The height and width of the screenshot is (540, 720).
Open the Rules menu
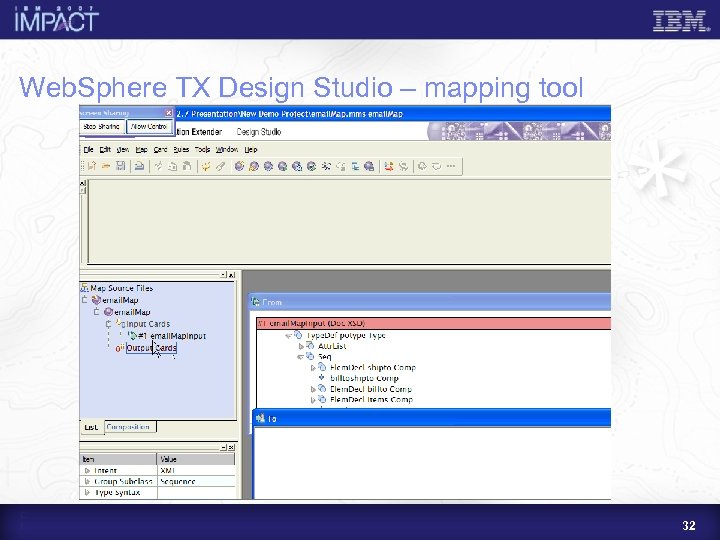[x=181, y=149]
